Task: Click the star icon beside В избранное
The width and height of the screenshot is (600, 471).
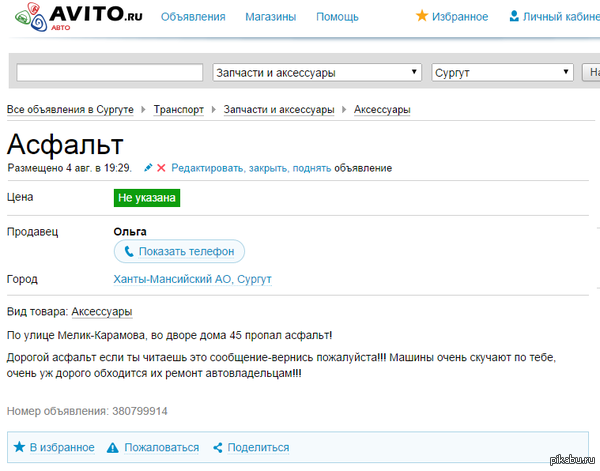Action: (x=19, y=448)
